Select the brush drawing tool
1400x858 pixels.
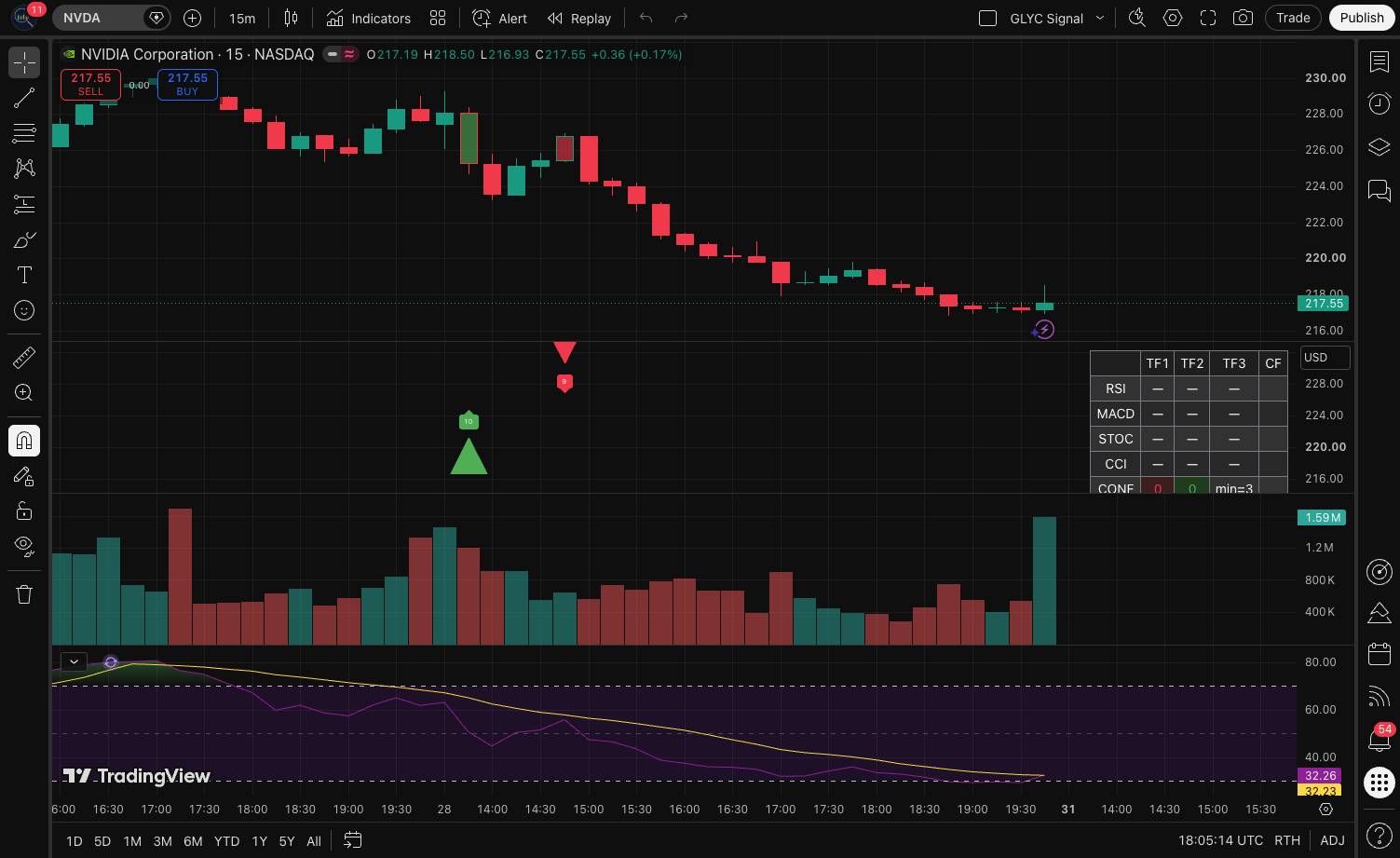[x=24, y=239]
